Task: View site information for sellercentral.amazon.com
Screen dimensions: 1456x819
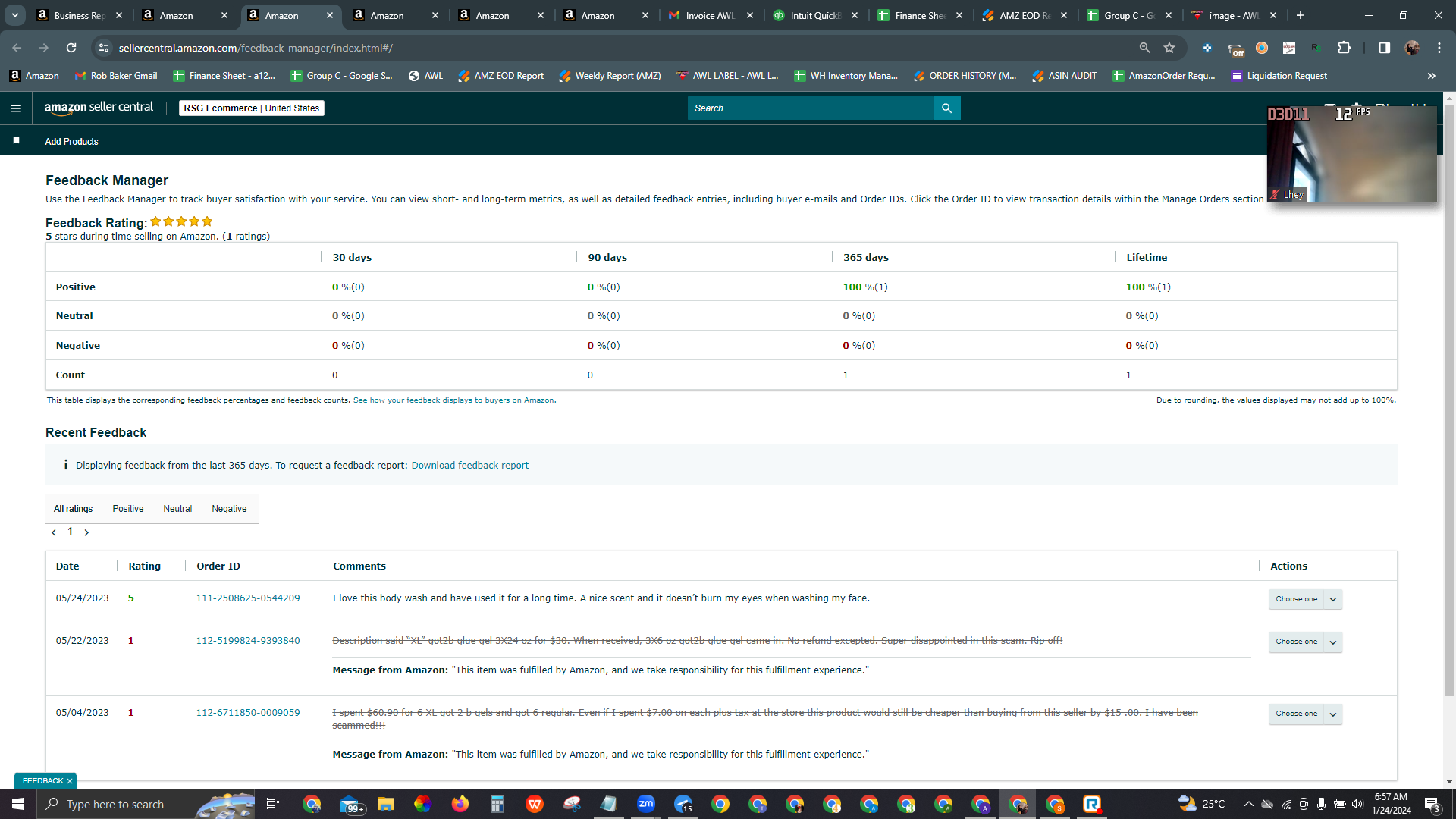Action: tap(104, 48)
